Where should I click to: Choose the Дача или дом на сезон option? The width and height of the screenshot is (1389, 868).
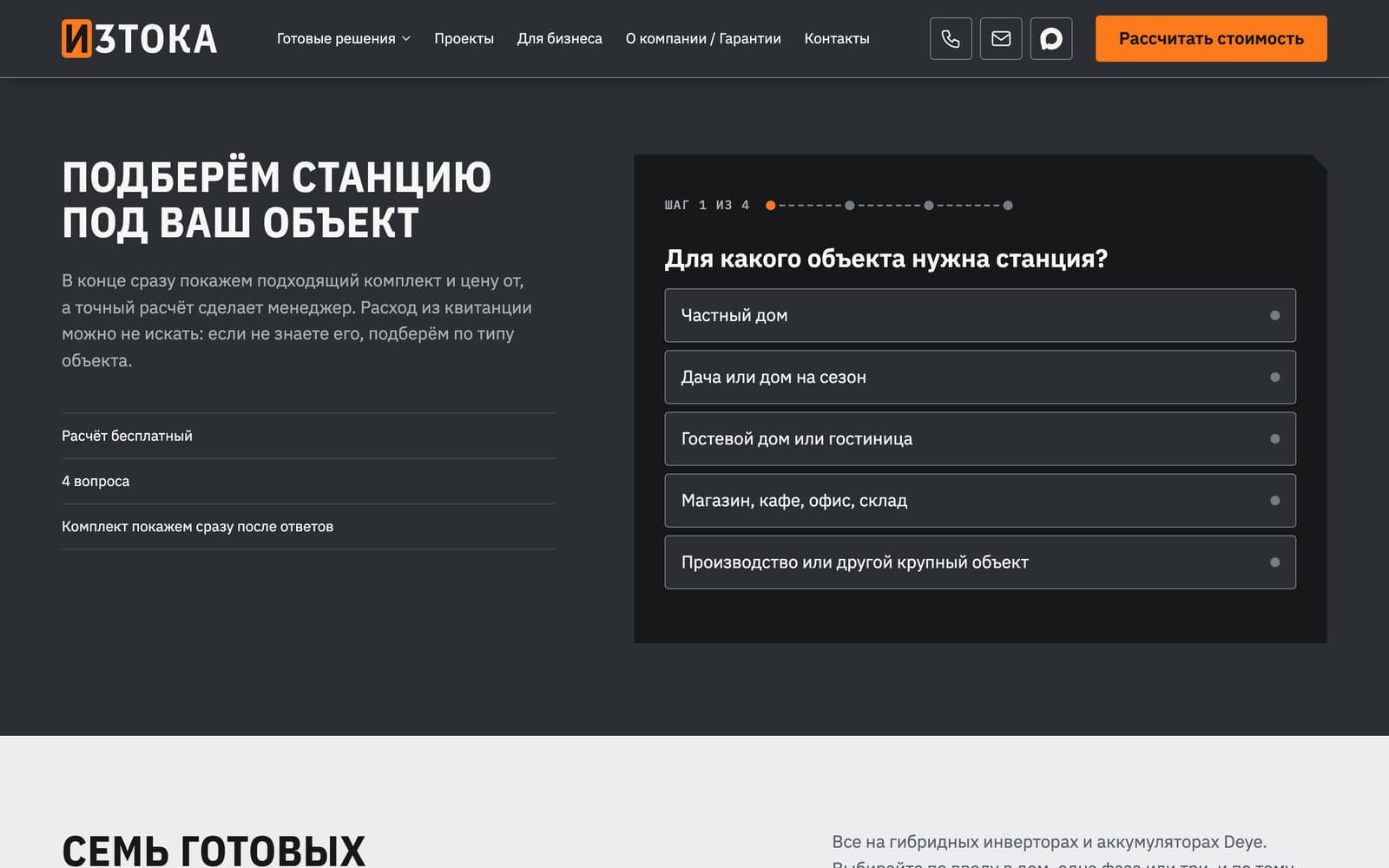point(980,377)
